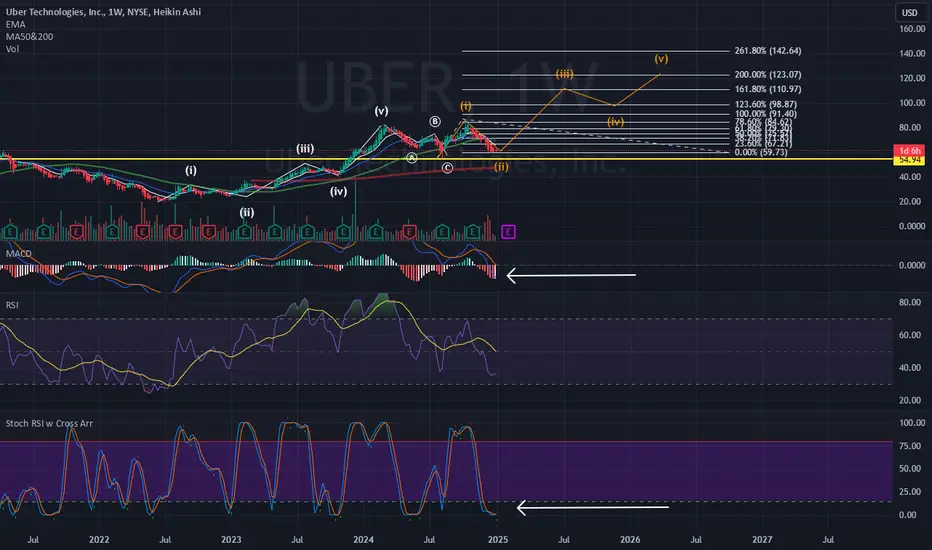This screenshot has width=932, height=550.
Task: Select the orange (iv) projection label
Action: click(x=615, y=121)
